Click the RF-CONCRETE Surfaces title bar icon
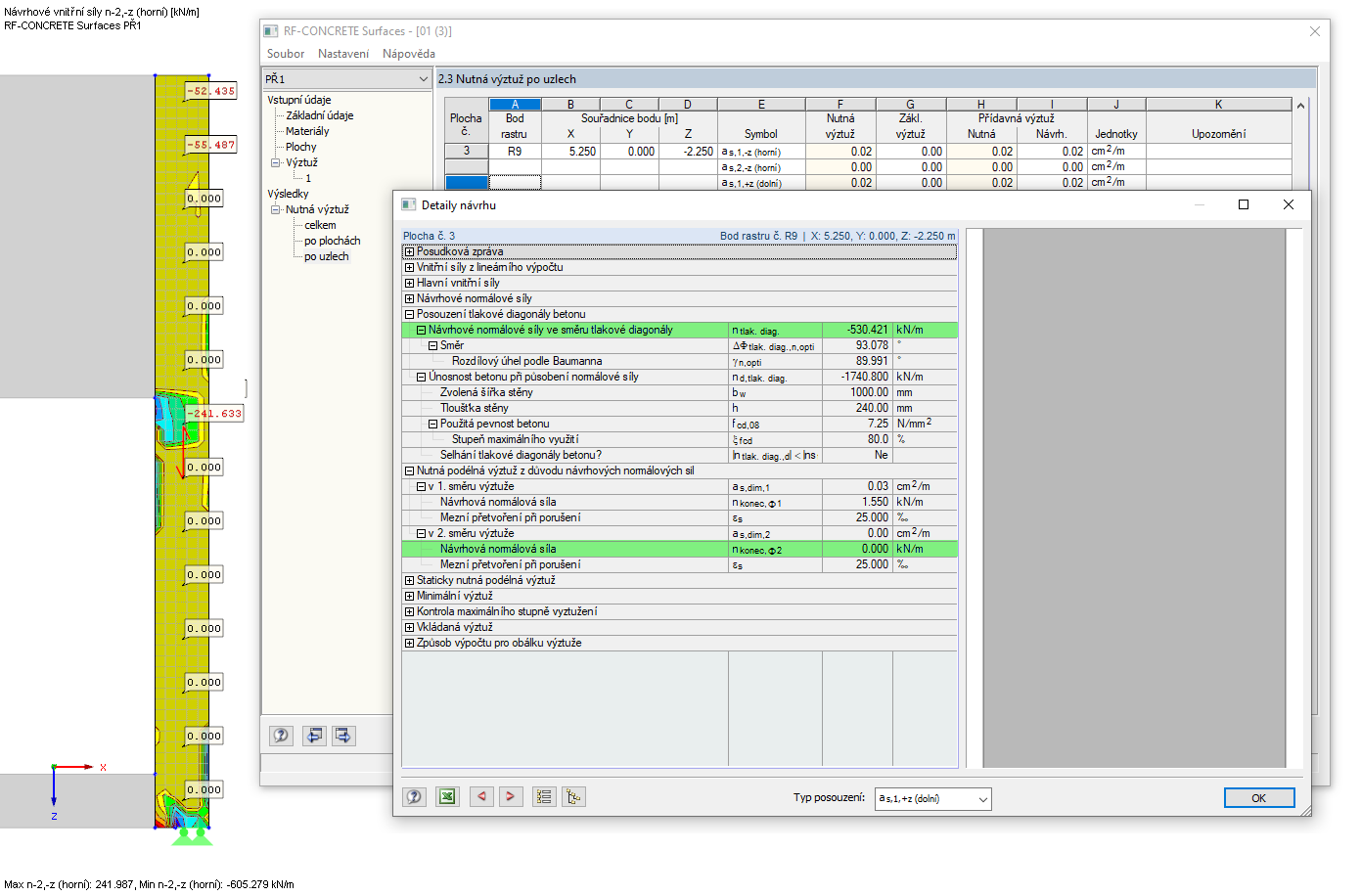 (271, 31)
